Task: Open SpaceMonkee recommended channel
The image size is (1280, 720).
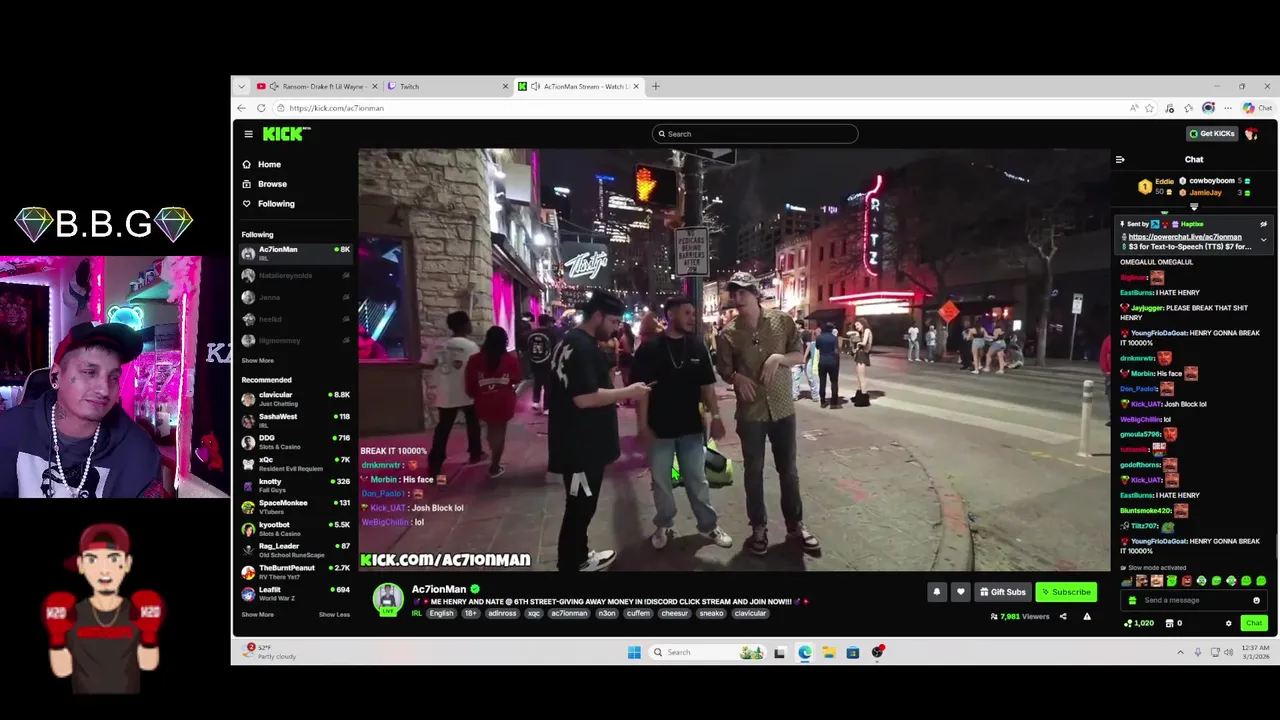Action: point(295,506)
